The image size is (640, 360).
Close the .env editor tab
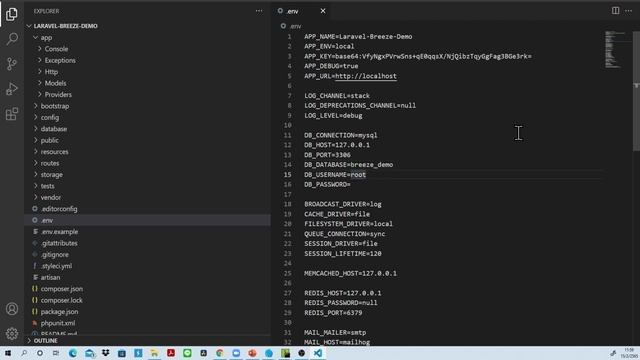tap(323, 11)
